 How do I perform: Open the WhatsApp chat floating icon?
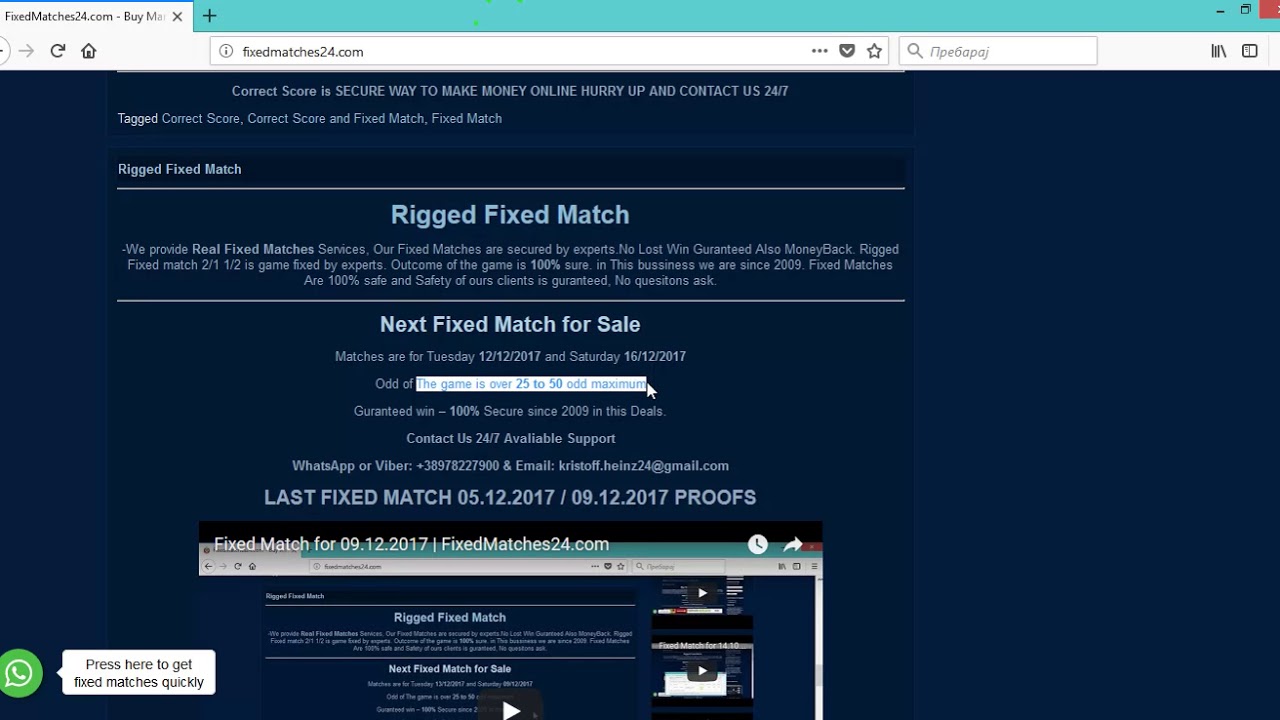point(20,673)
